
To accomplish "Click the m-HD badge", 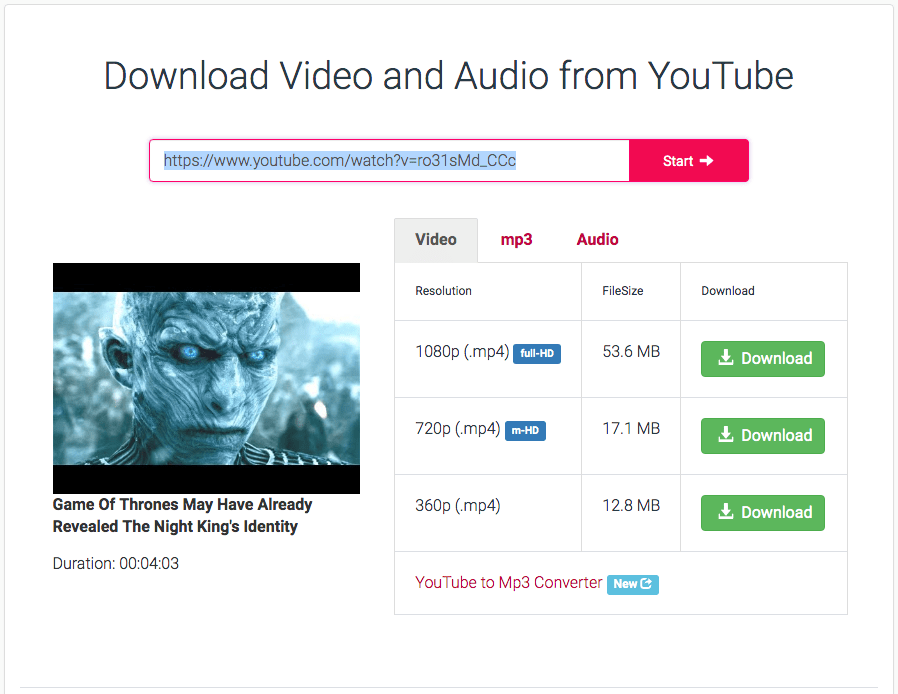I will (x=525, y=431).
